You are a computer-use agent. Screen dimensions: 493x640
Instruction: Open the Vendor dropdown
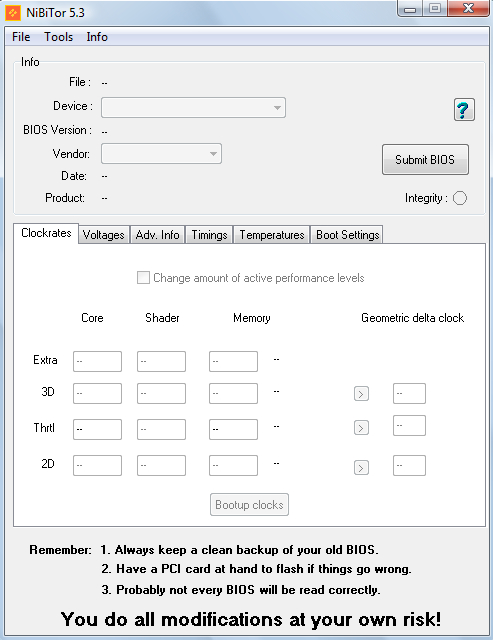point(161,153)
